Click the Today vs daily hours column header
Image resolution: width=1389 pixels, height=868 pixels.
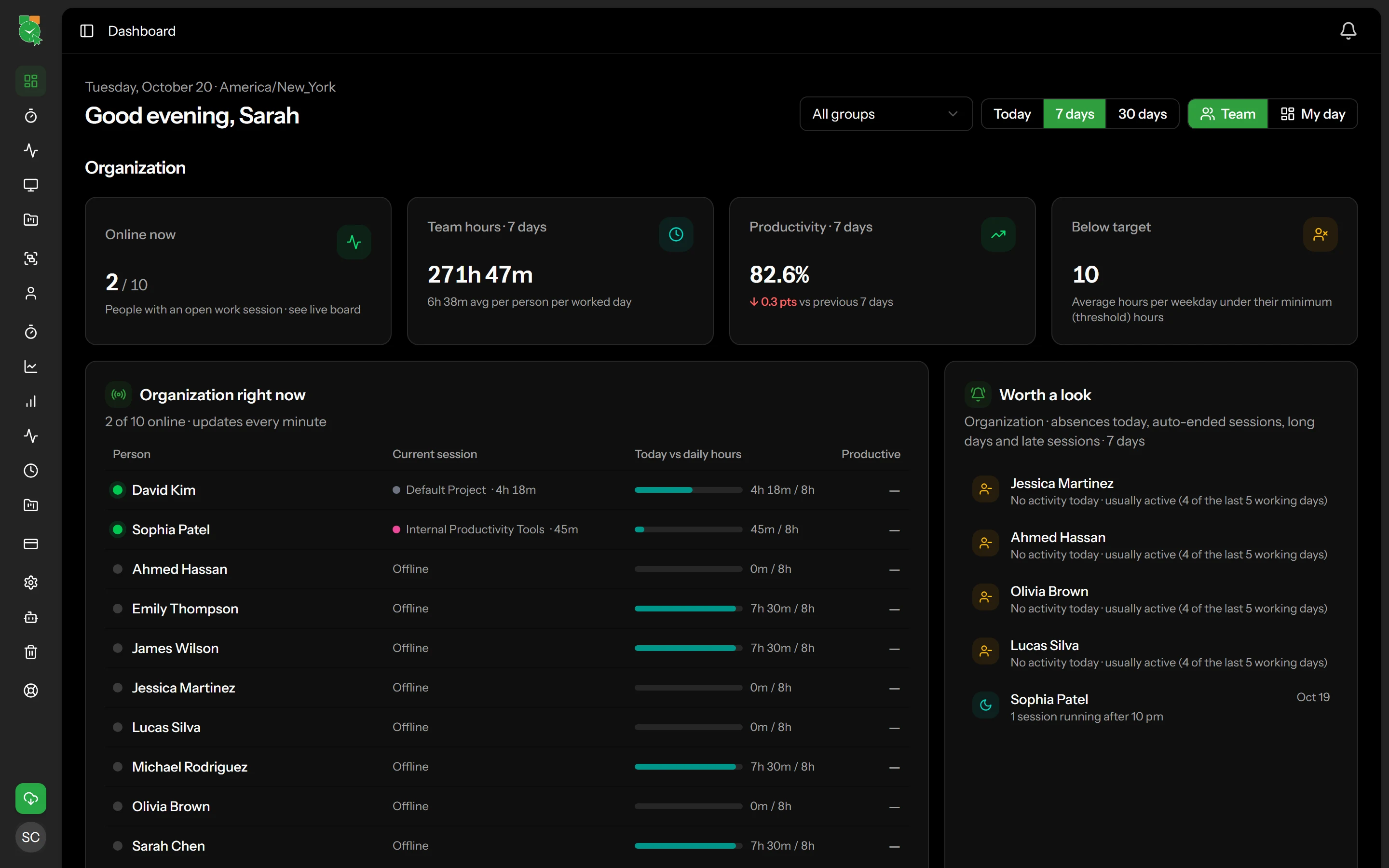[688, 454]
